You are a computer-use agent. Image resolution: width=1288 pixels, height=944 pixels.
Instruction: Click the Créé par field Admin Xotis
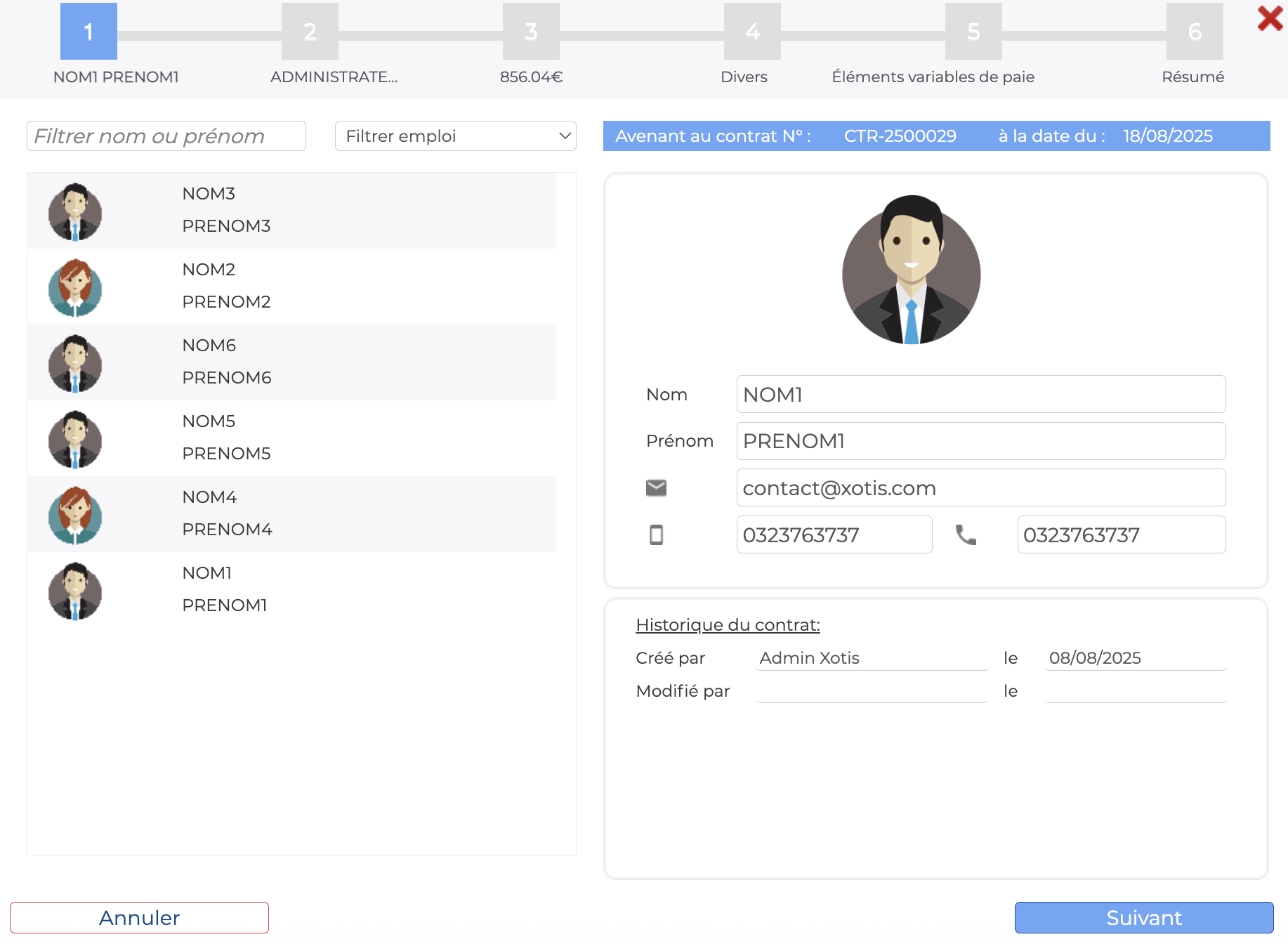coord(872,658)
